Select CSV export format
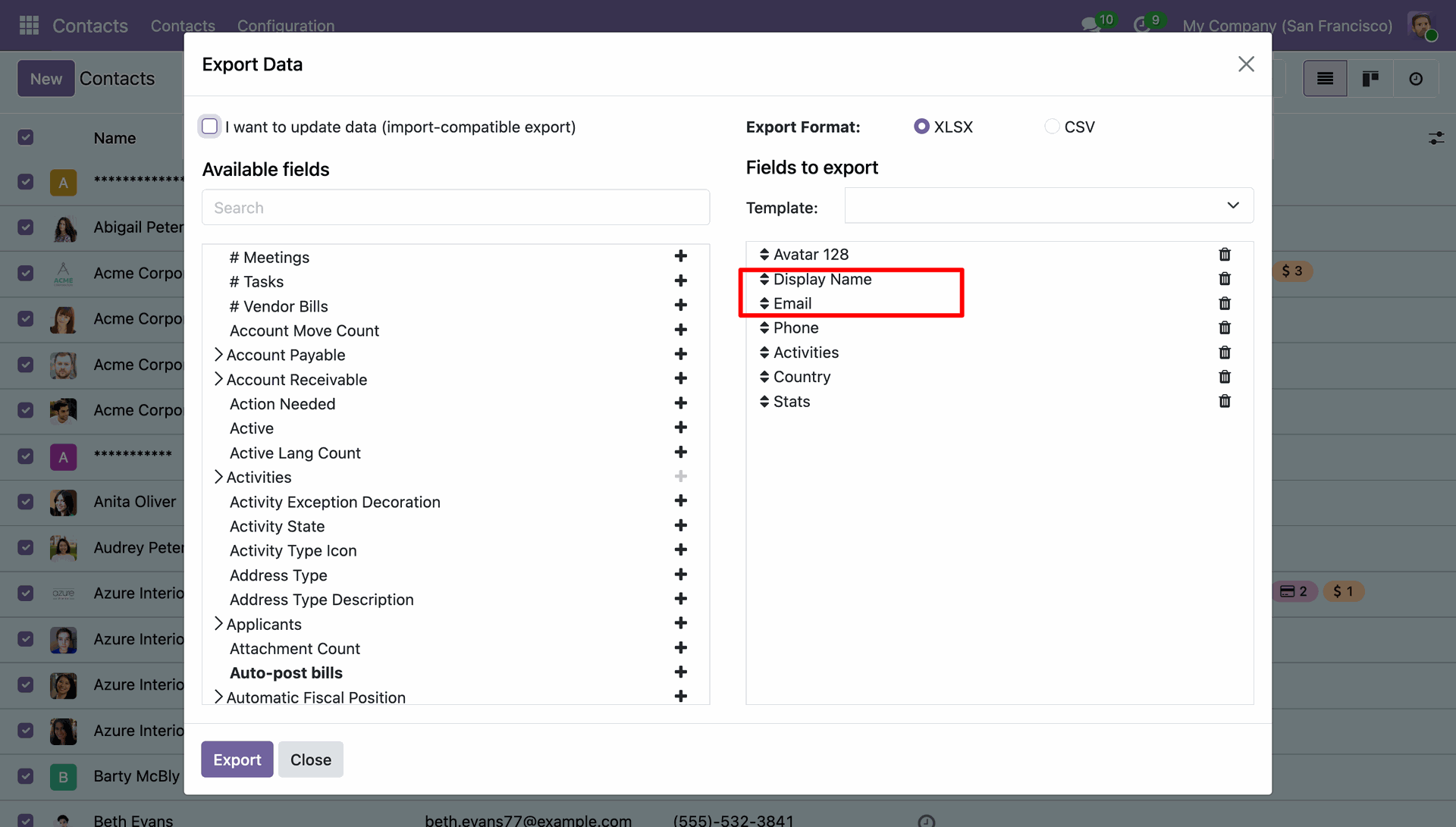 coord(1051,127)
